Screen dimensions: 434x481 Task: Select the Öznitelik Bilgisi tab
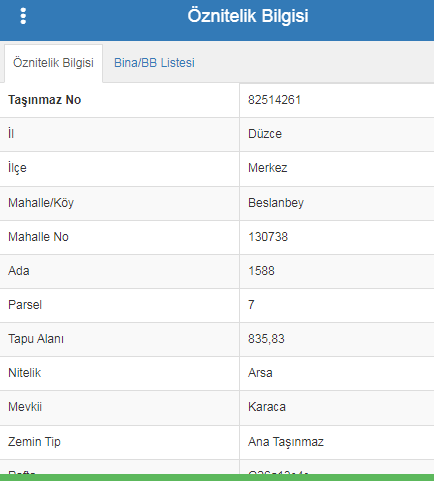point(53,63)
